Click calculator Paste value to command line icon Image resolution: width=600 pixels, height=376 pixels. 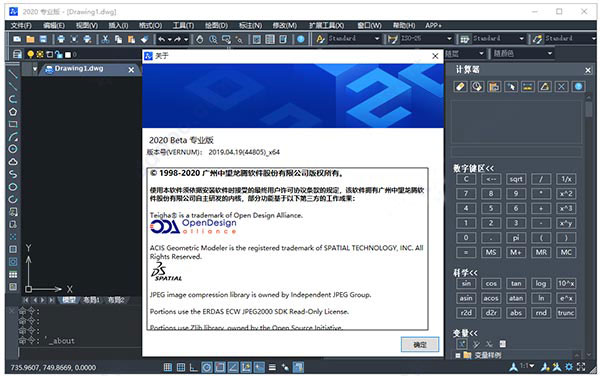(494, 86)
